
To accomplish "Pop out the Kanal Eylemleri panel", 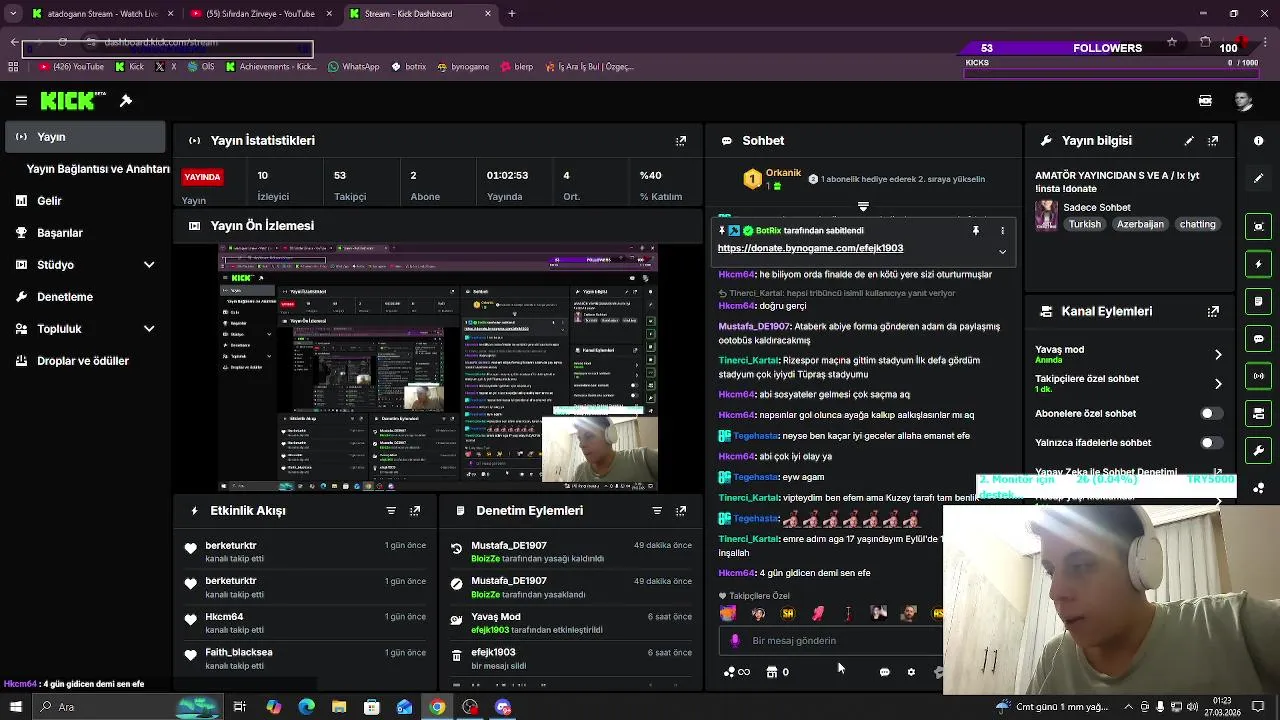I will 1213,311.
